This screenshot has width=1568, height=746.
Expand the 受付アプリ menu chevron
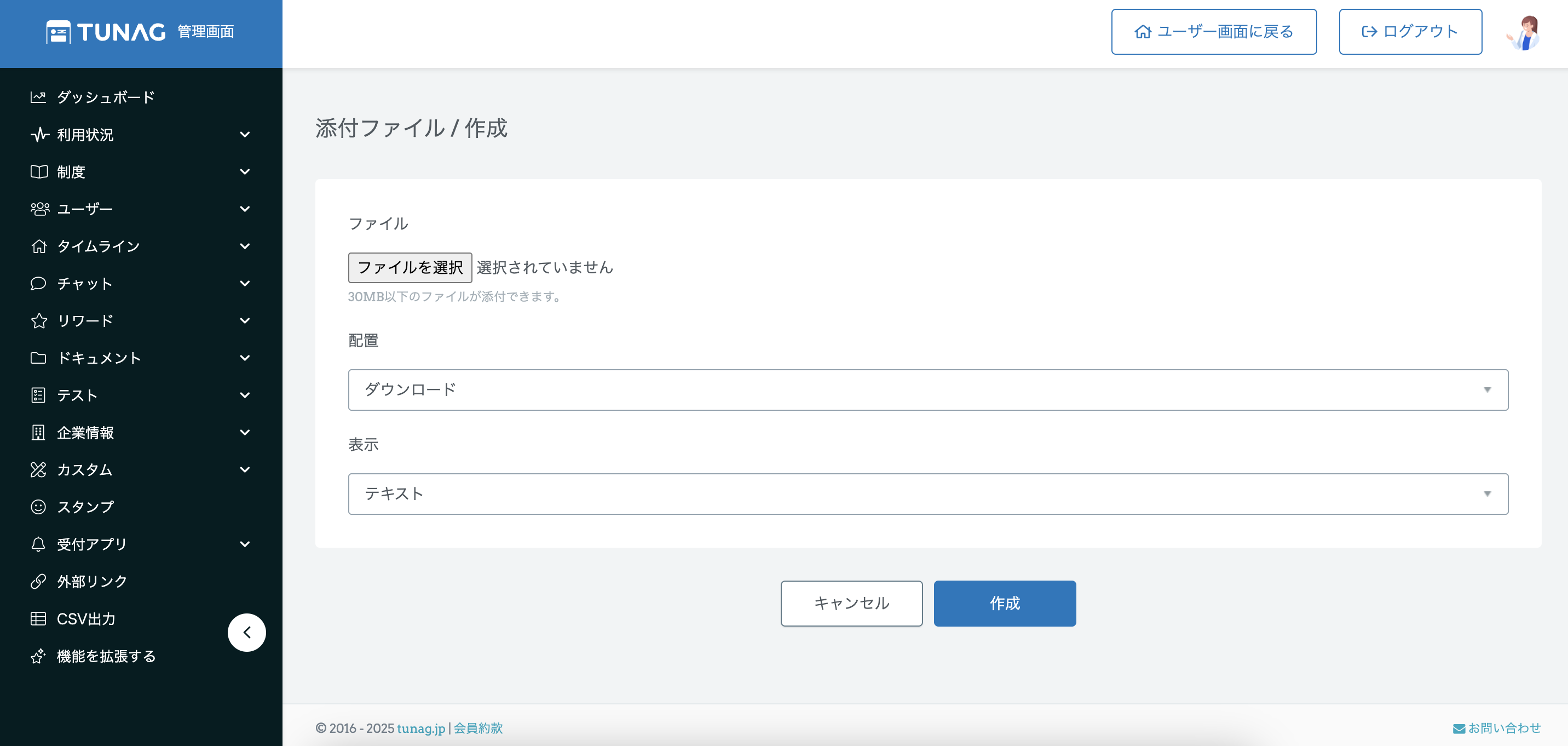pos(245,544)
